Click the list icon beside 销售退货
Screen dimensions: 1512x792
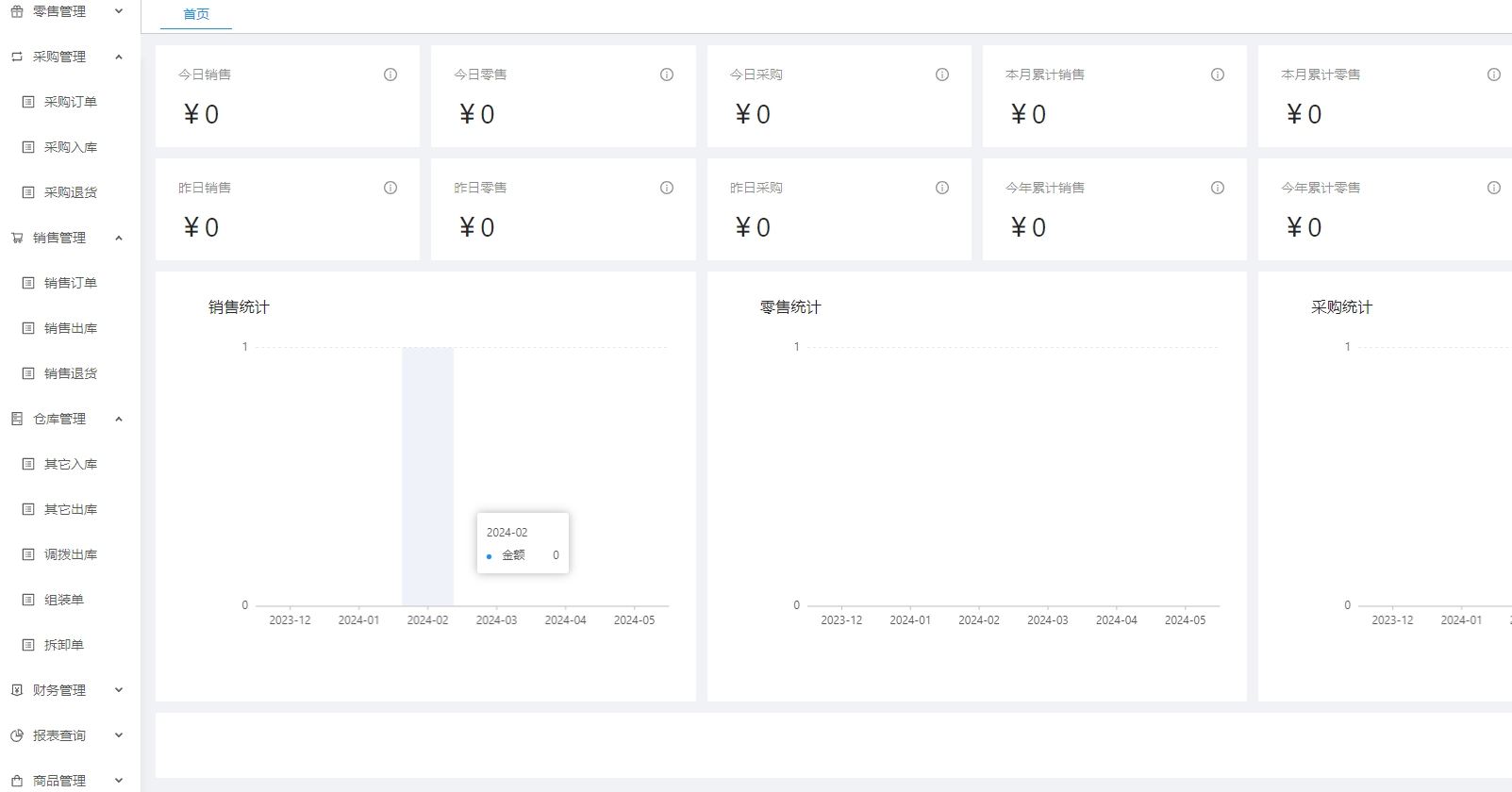[28, 373]
